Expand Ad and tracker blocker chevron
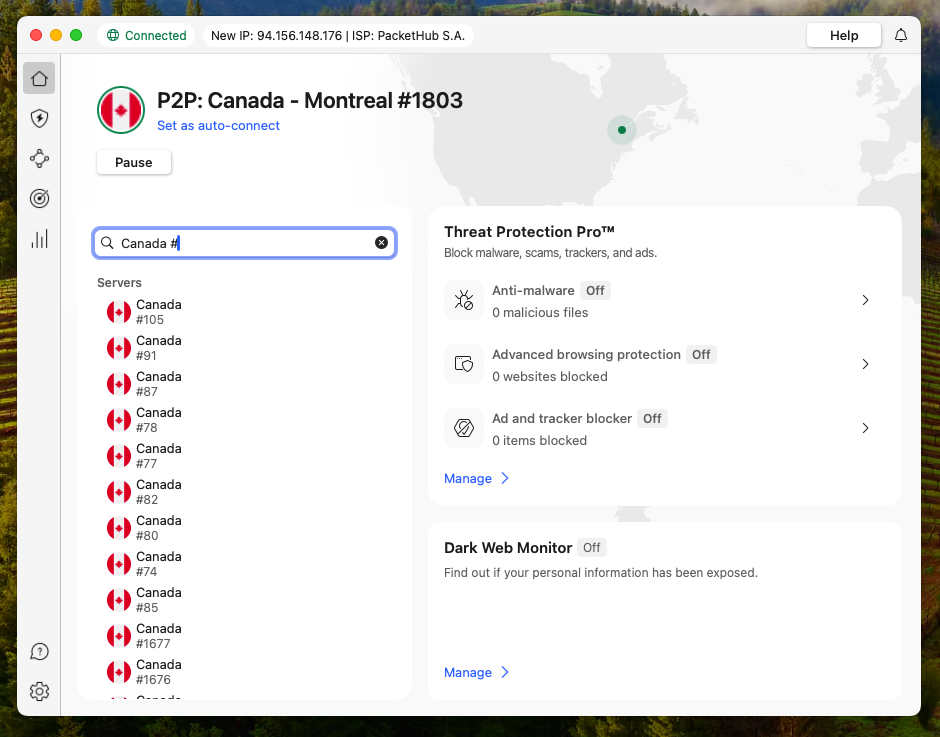Viewport: 940px width, 737px height. (865, 428)
